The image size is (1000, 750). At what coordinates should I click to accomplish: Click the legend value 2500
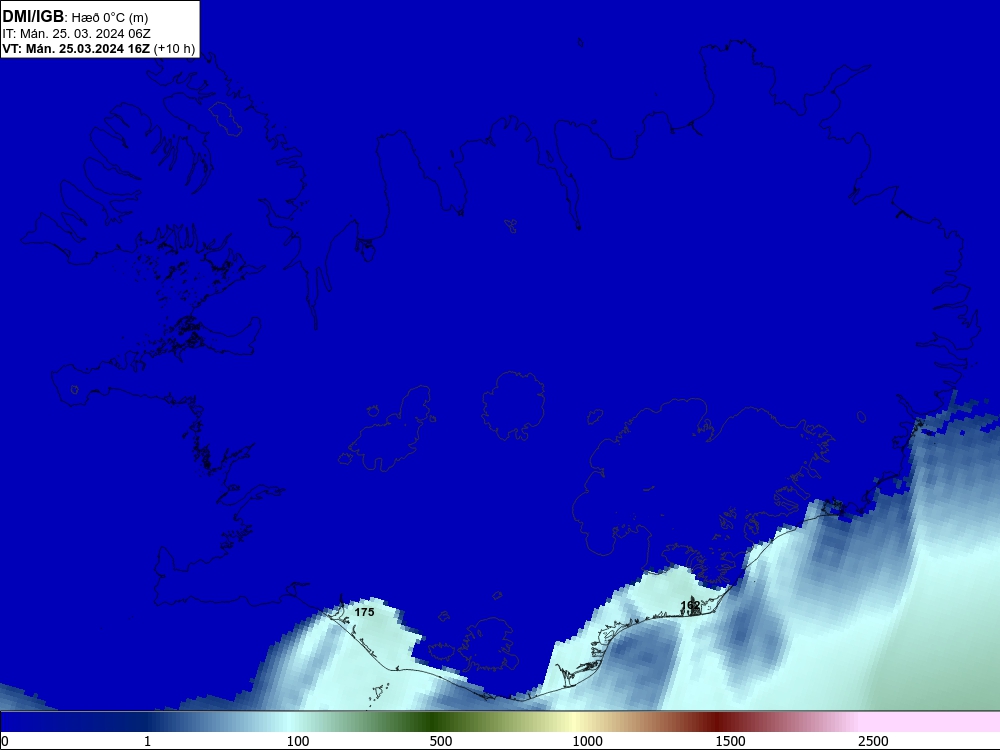tap(873, 741)
